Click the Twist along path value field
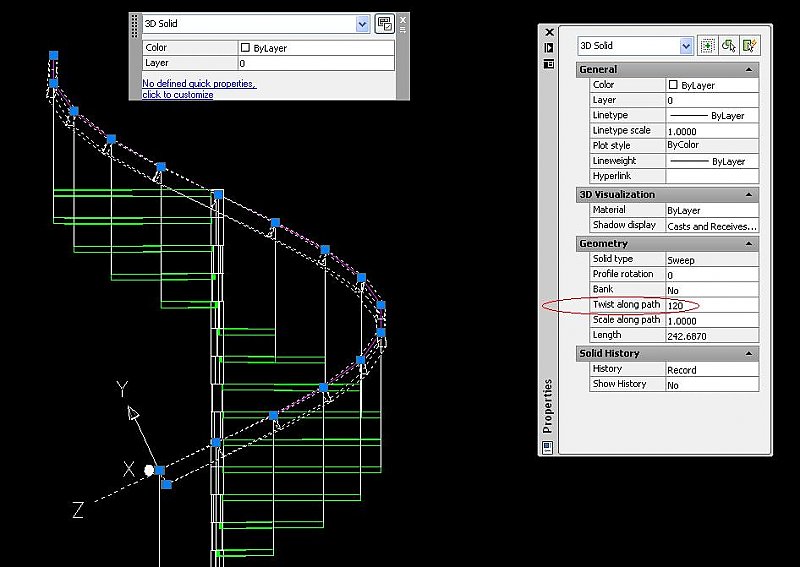The height and width of the screenshot is (567, 800). pos(711,304)
